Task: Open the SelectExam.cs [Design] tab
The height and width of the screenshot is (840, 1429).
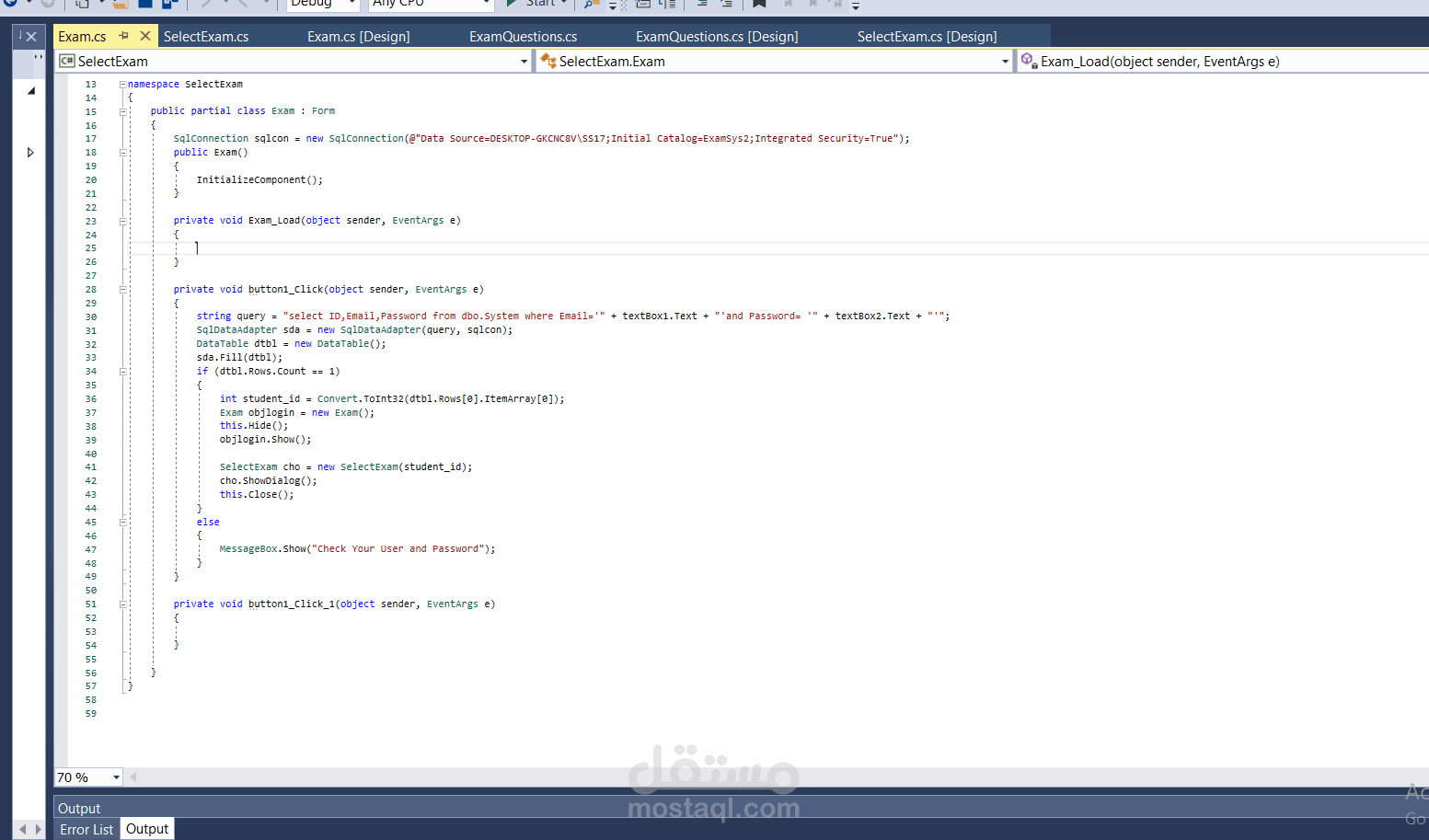Action: (927, 37)
